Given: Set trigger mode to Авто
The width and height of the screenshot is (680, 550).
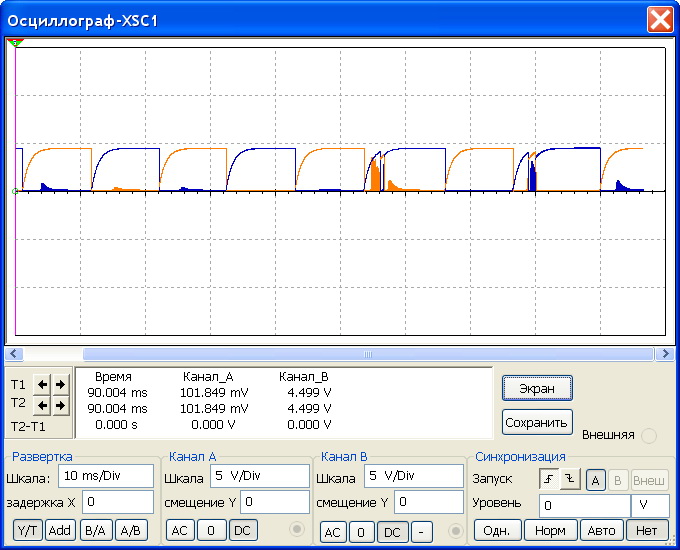Looking at the screenshot, I should click(602, 530).
